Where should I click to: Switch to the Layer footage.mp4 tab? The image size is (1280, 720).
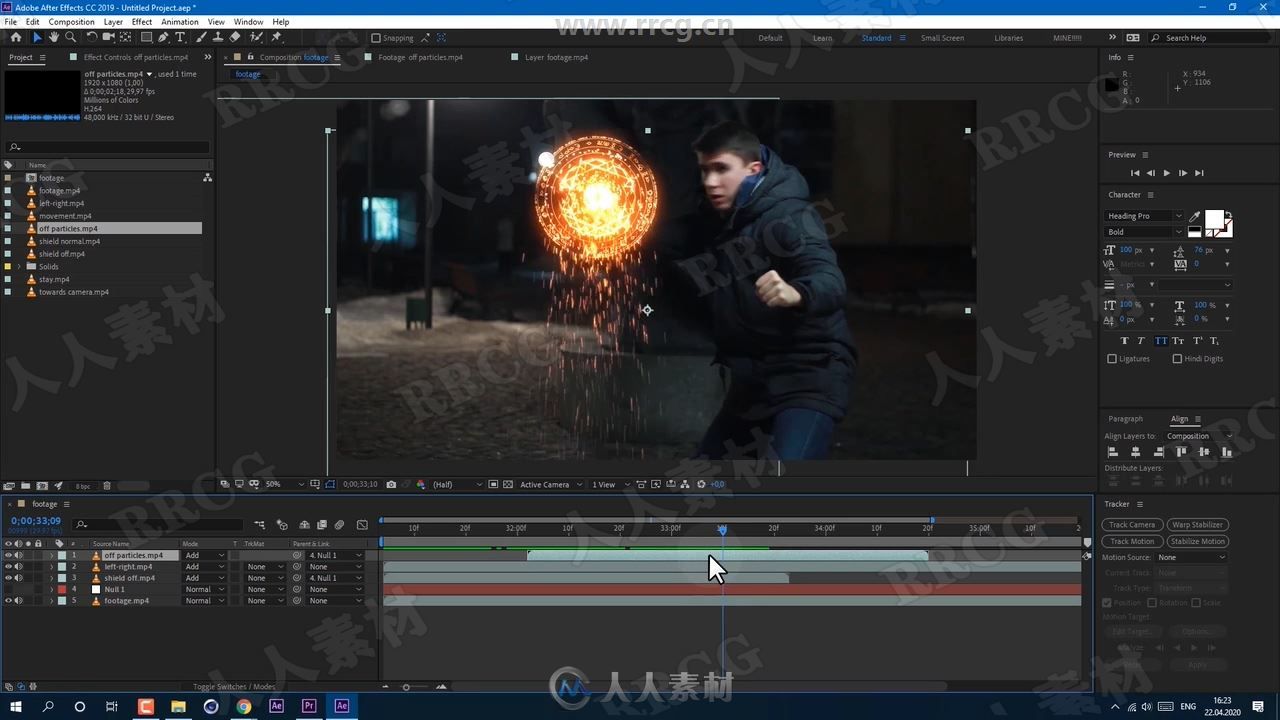tap(556, 58)
